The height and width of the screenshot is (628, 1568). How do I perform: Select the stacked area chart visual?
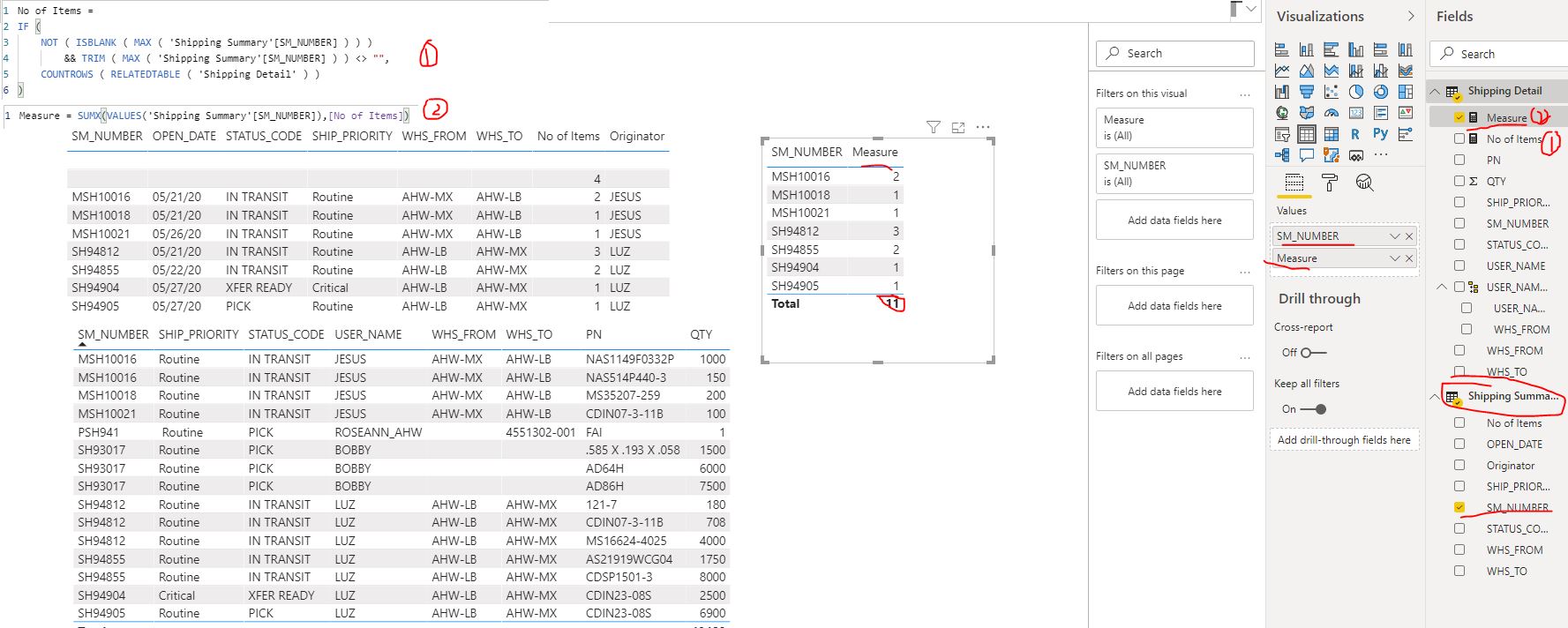[x=1332, y=71]
